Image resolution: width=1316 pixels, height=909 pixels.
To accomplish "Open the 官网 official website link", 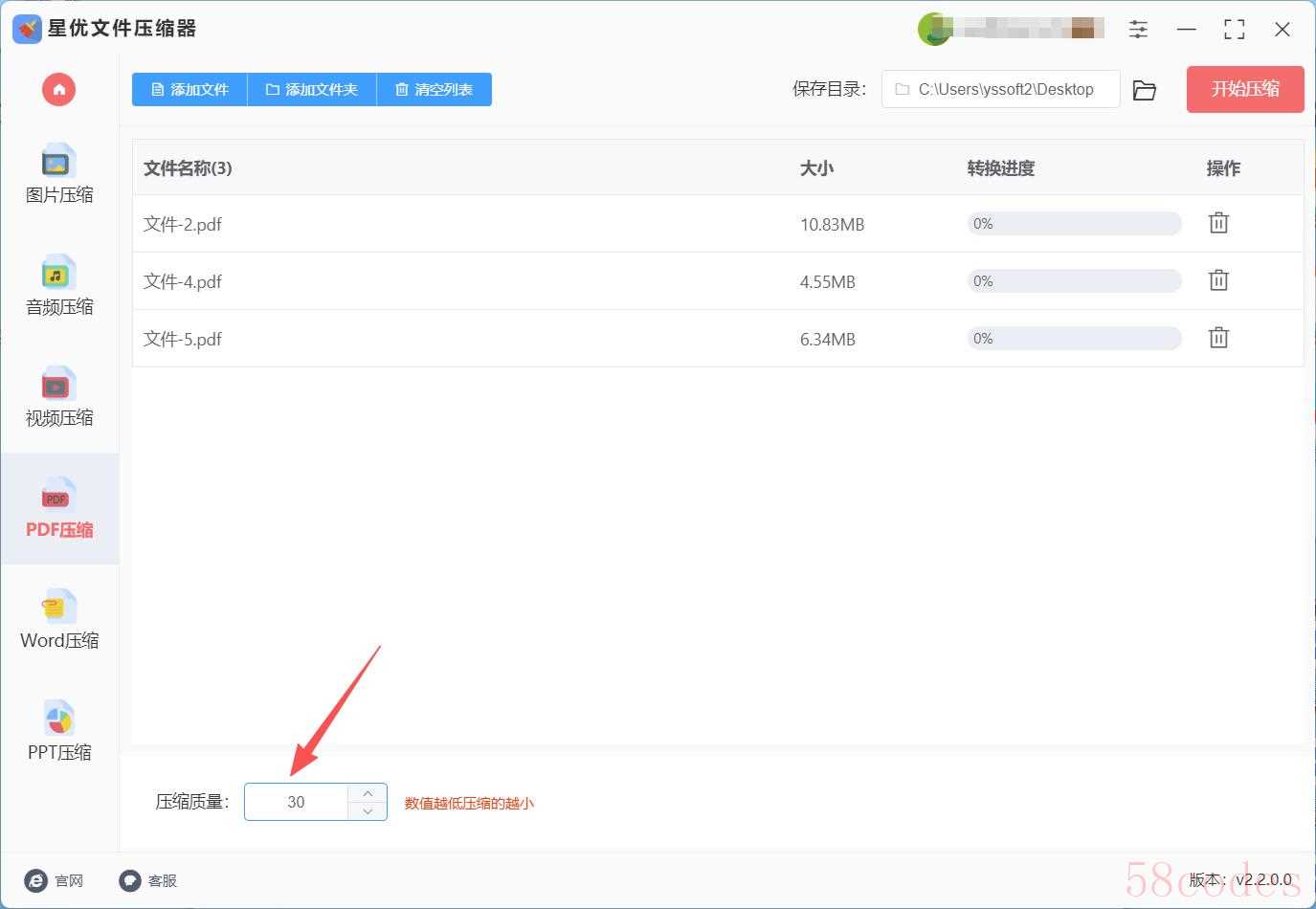I will coord(55,880).
